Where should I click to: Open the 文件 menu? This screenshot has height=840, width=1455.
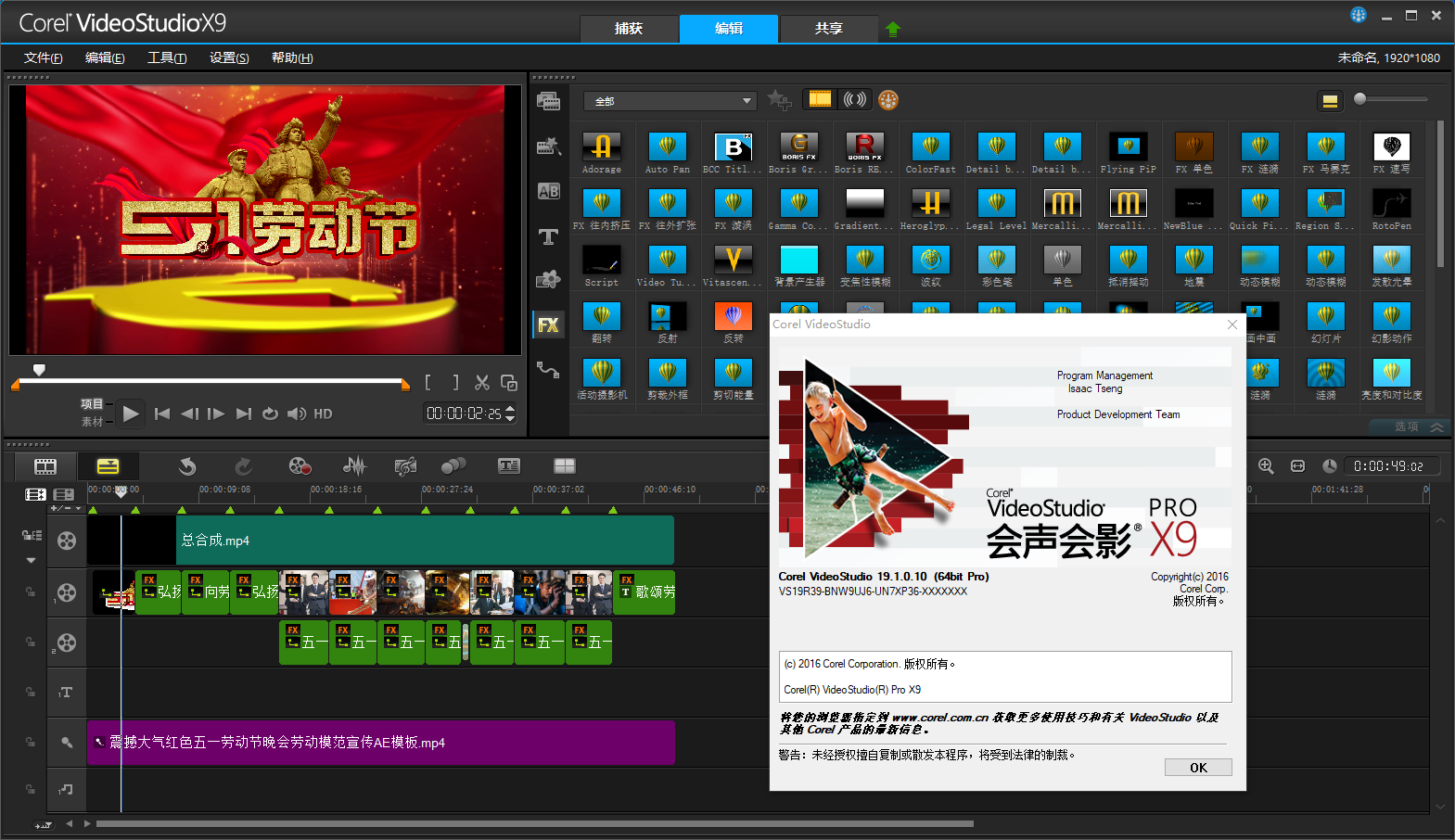point(43,57)
